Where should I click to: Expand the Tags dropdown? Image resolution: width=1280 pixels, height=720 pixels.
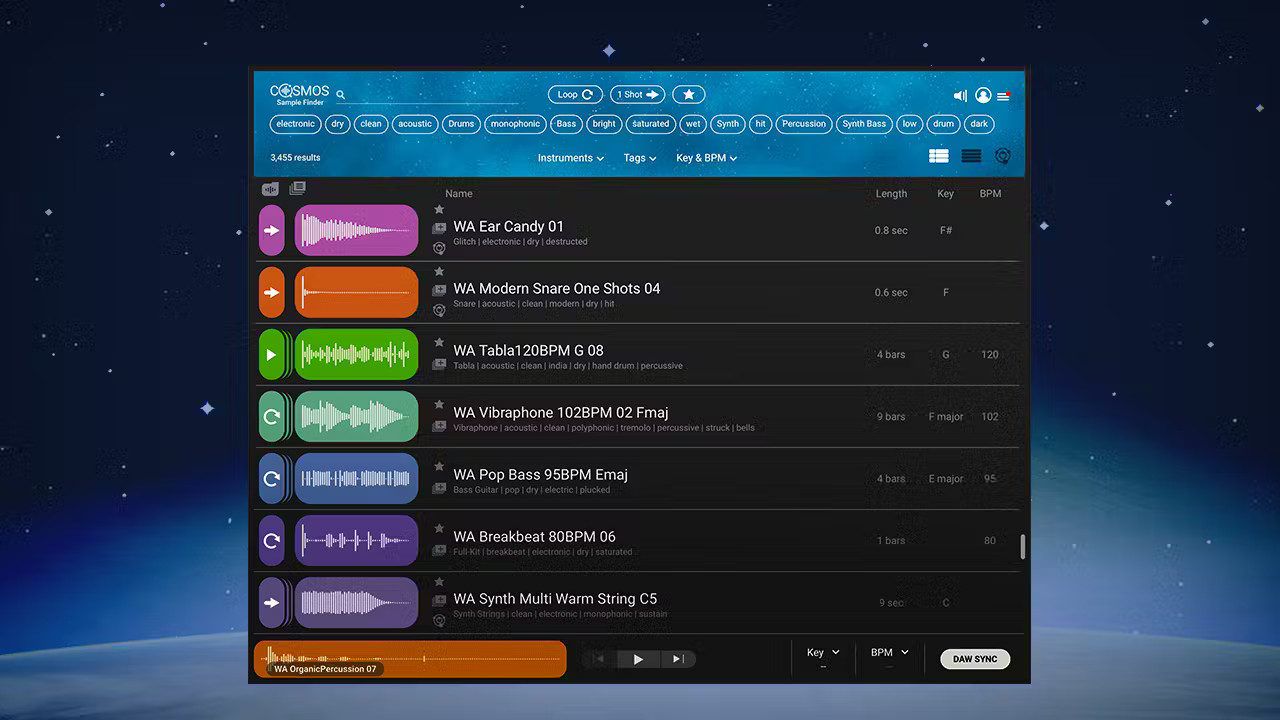click(640, 158)
